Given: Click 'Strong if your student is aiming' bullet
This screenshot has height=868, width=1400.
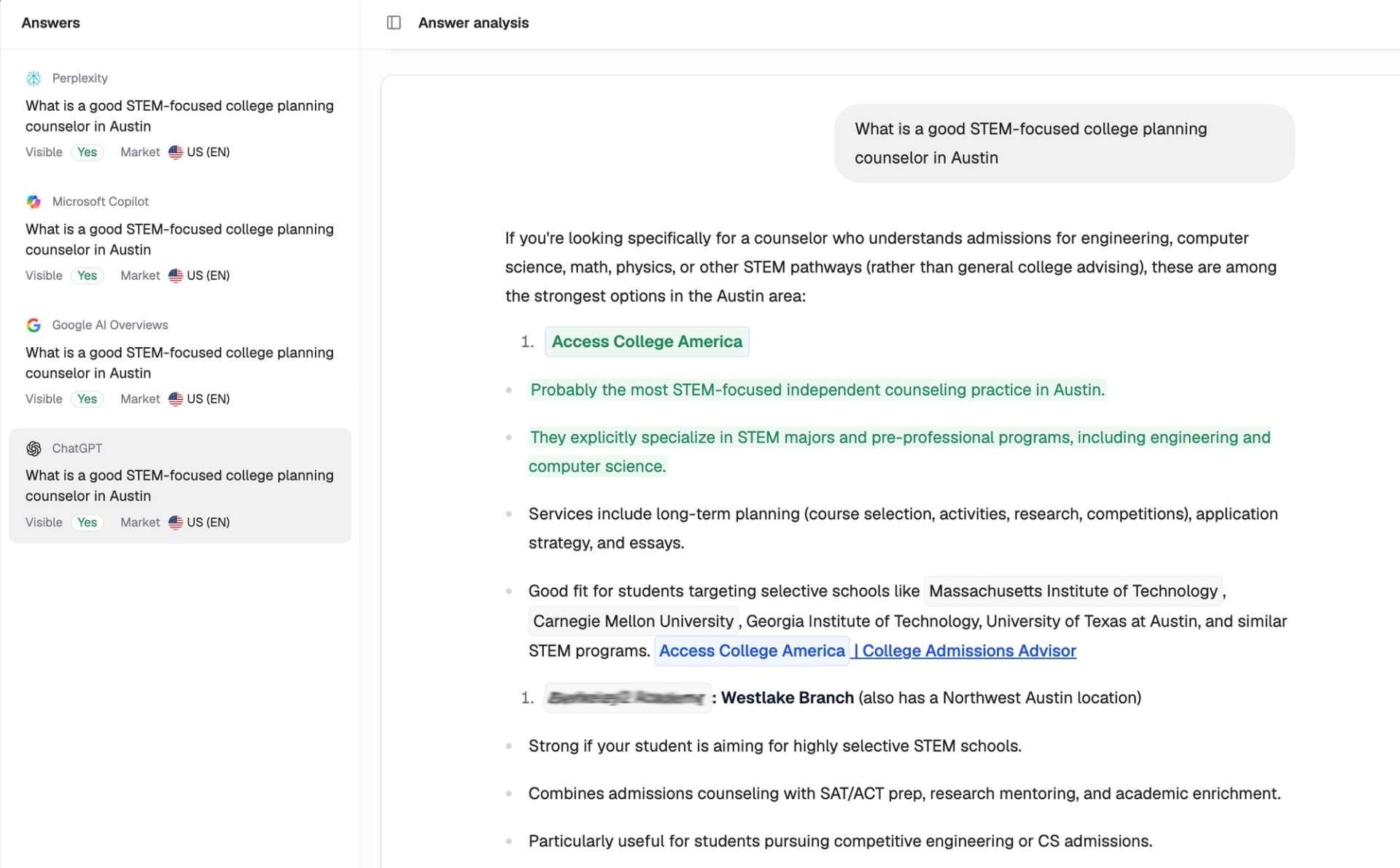Looking at the screenshot, I should click(x=774, y=746).
